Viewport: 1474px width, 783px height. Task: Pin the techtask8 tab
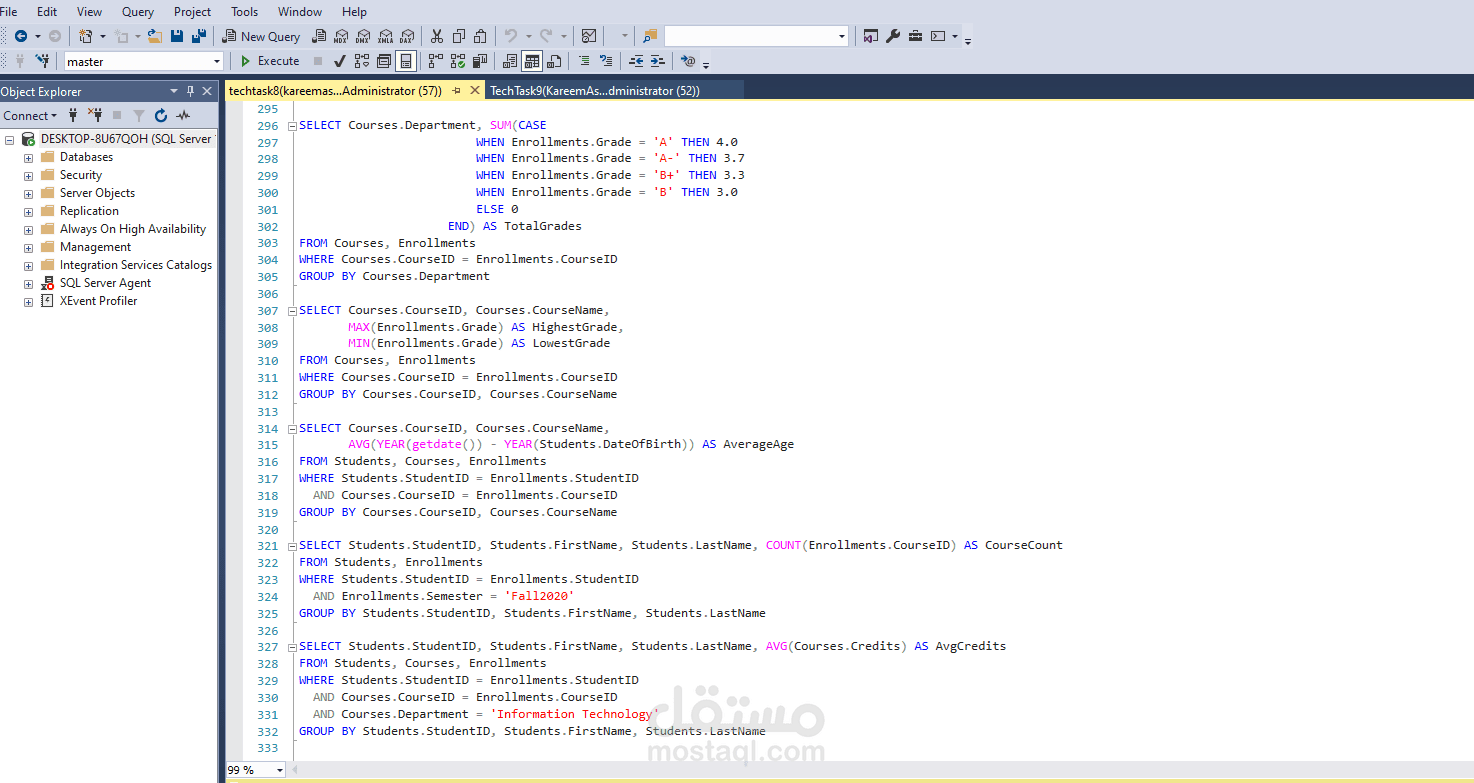click(456, 90)
